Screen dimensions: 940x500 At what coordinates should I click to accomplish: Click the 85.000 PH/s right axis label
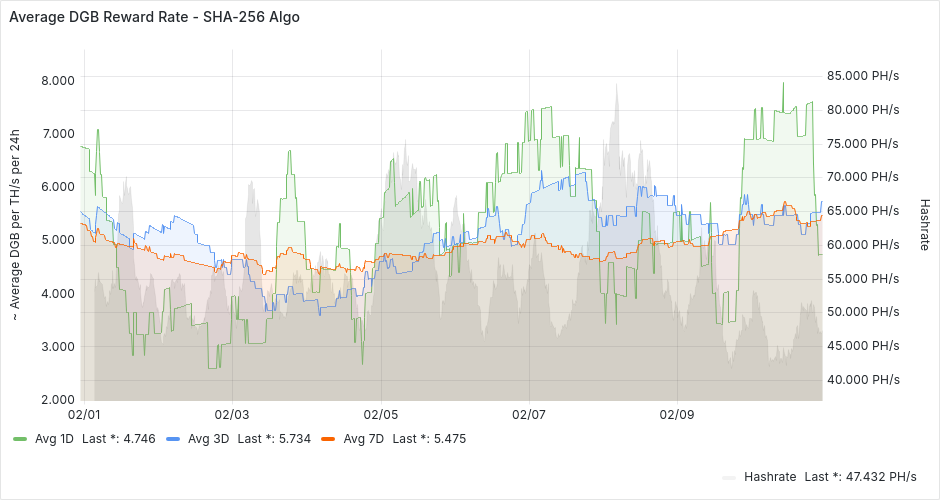[x=863, y=75]
